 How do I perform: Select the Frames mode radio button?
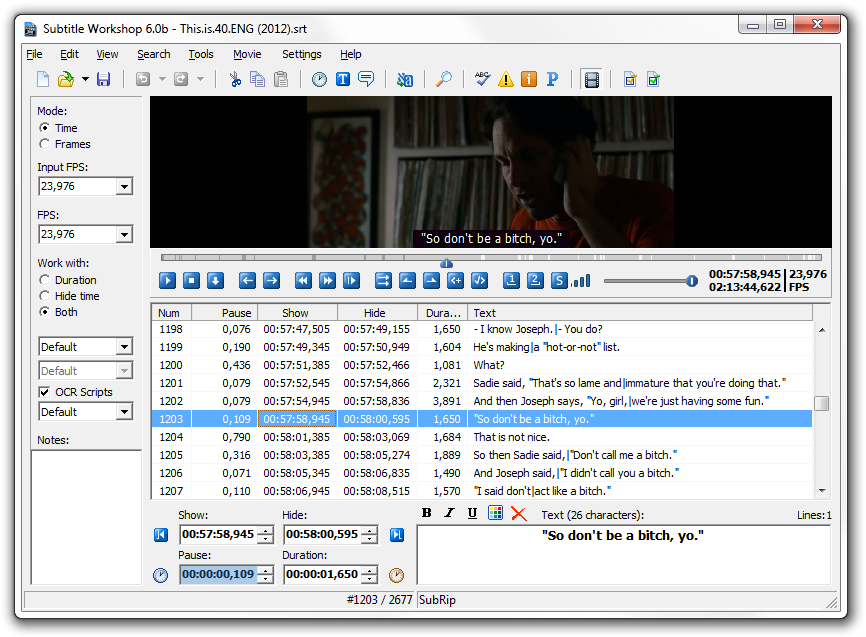click(44, 143)
